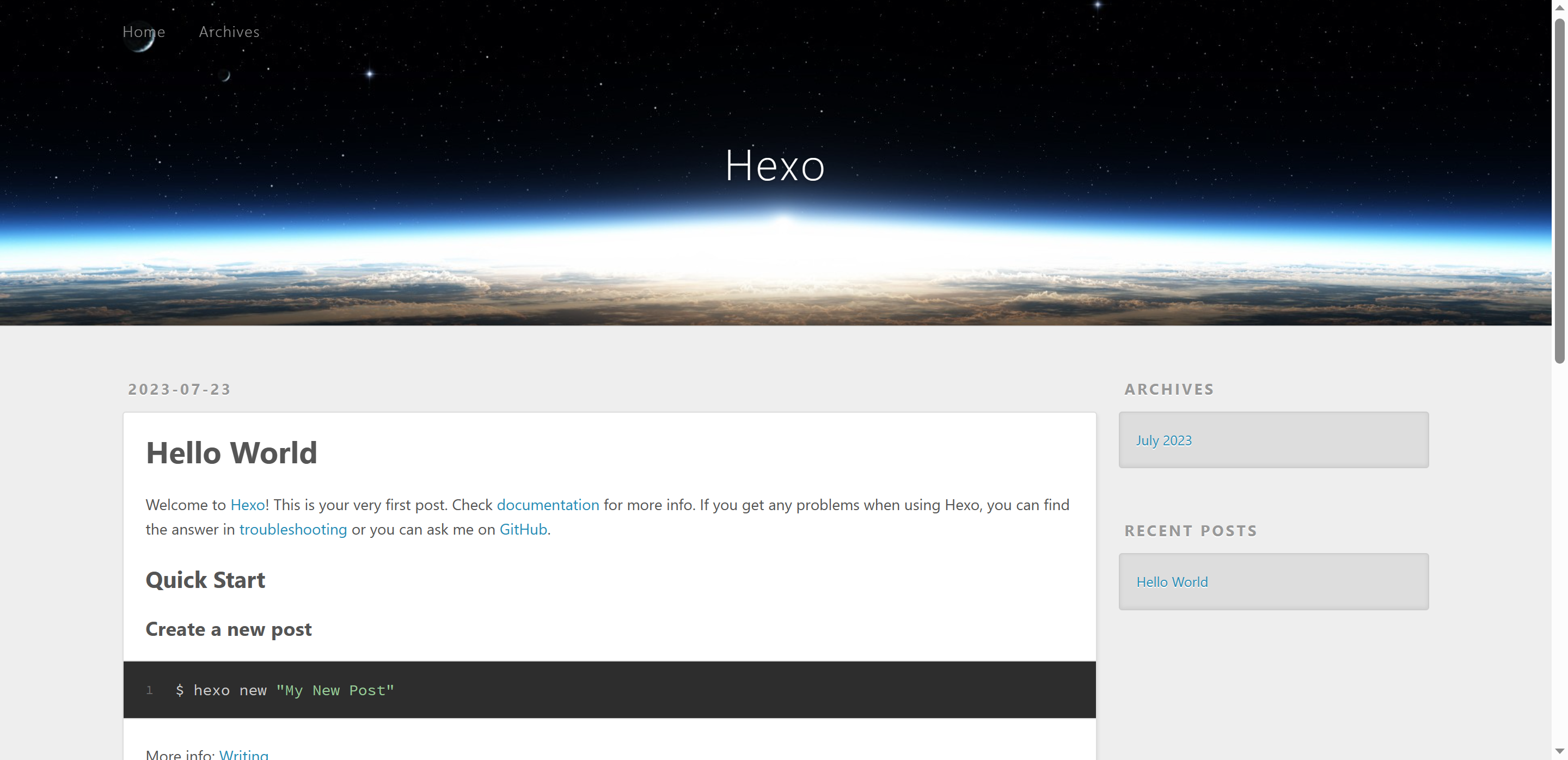Image resolution: width=1568 pixels, height=760 pixels.
Task: Click the Quick Start heading
Action: pos(205,580)
